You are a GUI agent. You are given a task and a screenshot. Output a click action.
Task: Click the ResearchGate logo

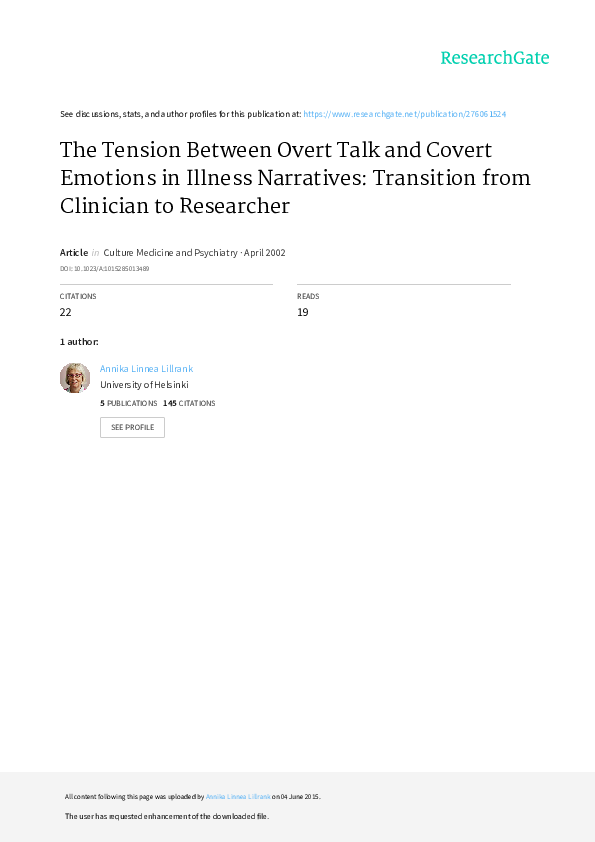point(495,58)
